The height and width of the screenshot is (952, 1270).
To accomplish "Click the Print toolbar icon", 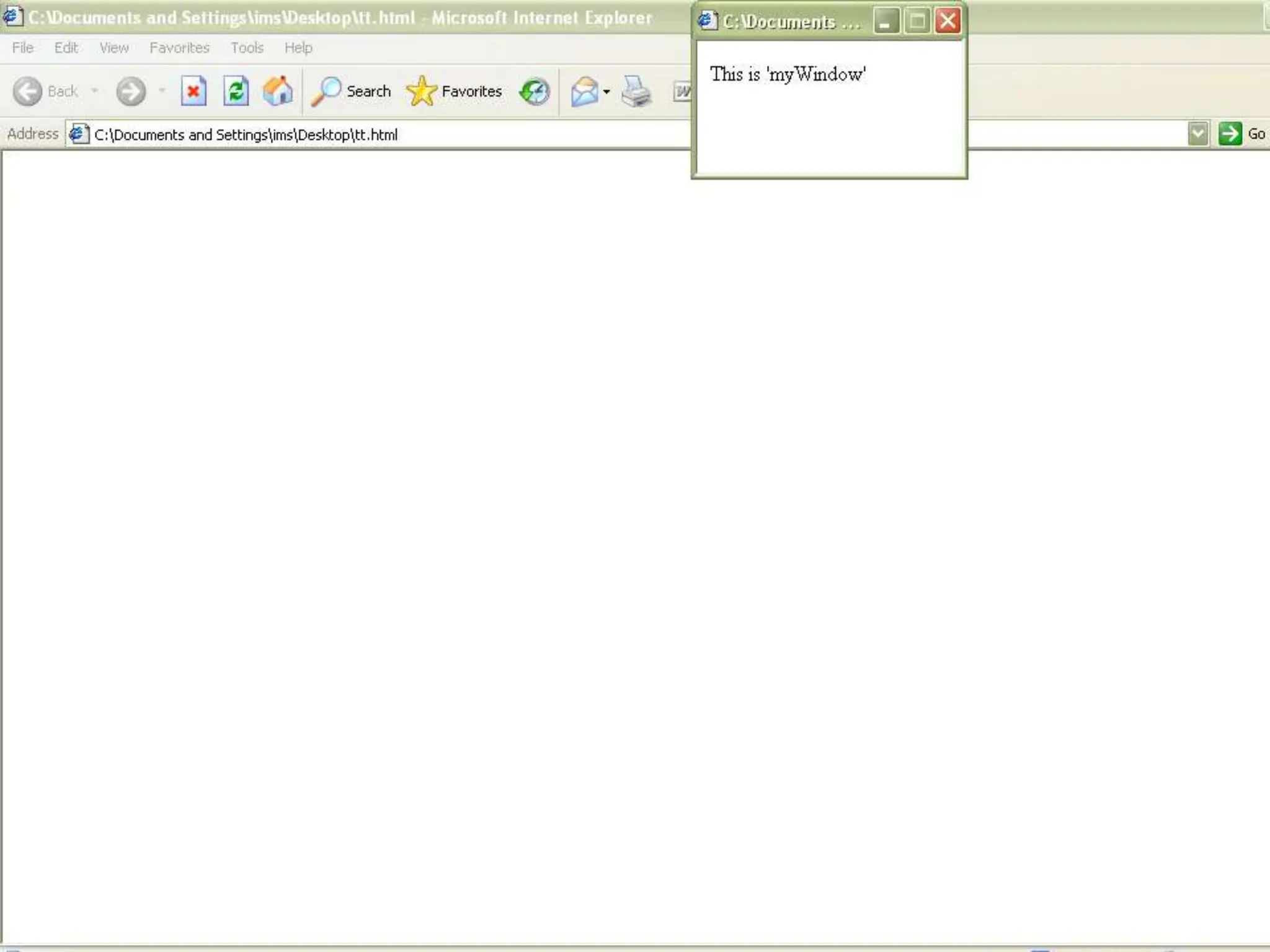I will tap(636, 92).
